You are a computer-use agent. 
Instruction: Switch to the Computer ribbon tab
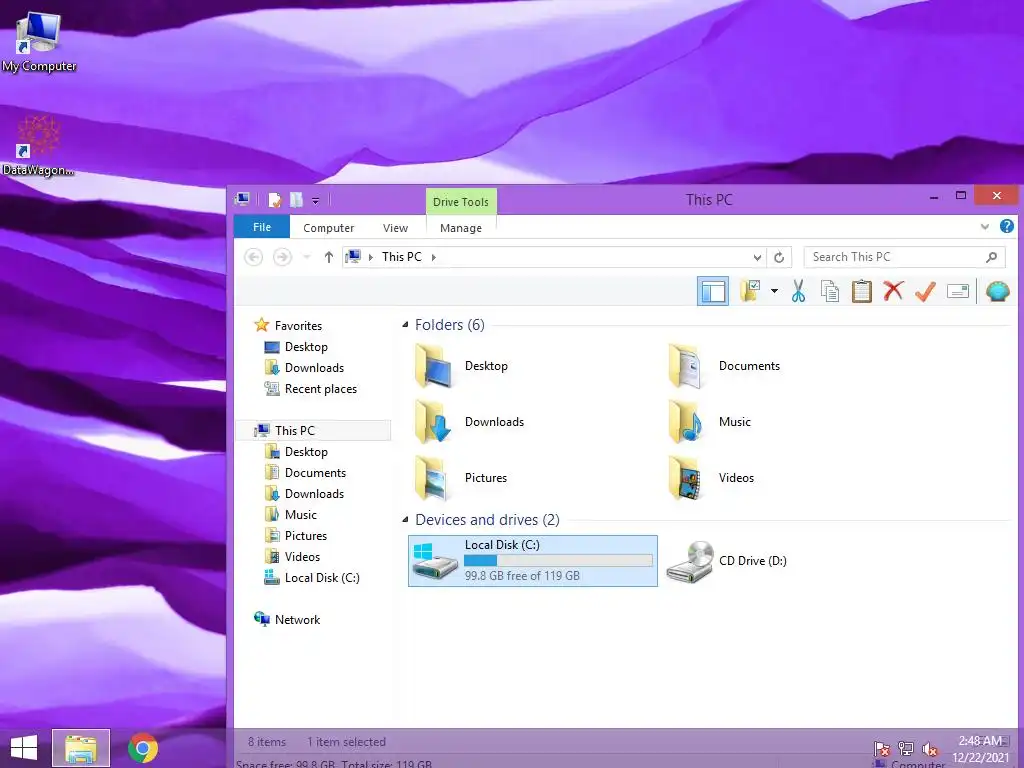[x=328, y=228]
